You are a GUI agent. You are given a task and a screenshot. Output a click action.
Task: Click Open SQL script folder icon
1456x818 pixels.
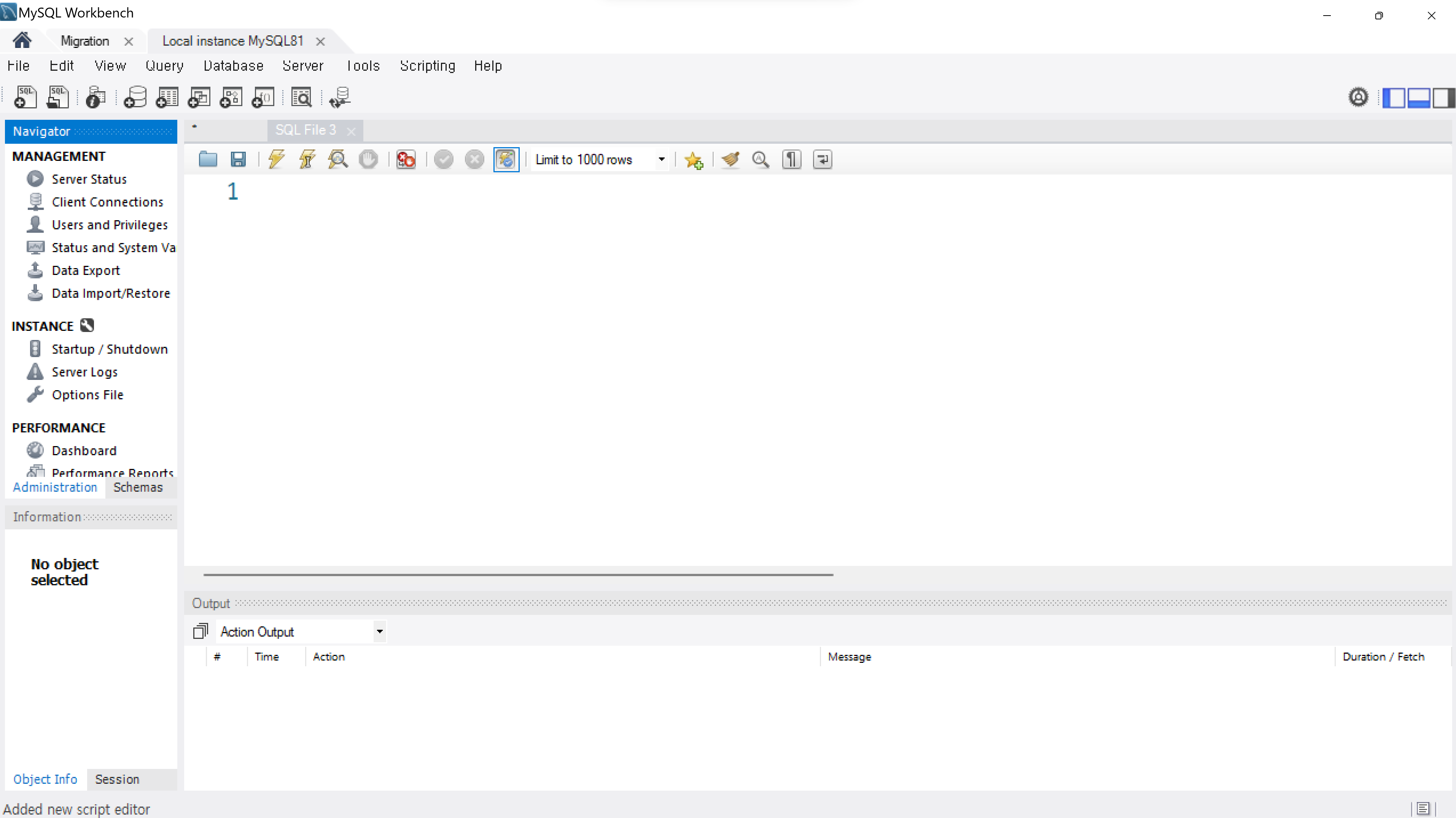pos(207,159)
